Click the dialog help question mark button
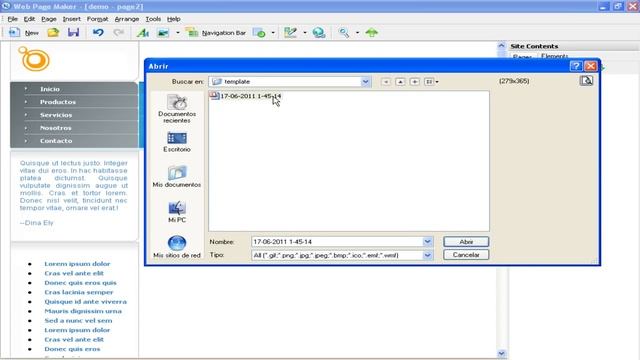Screen dimensions: 640x360 pos(576,66)
